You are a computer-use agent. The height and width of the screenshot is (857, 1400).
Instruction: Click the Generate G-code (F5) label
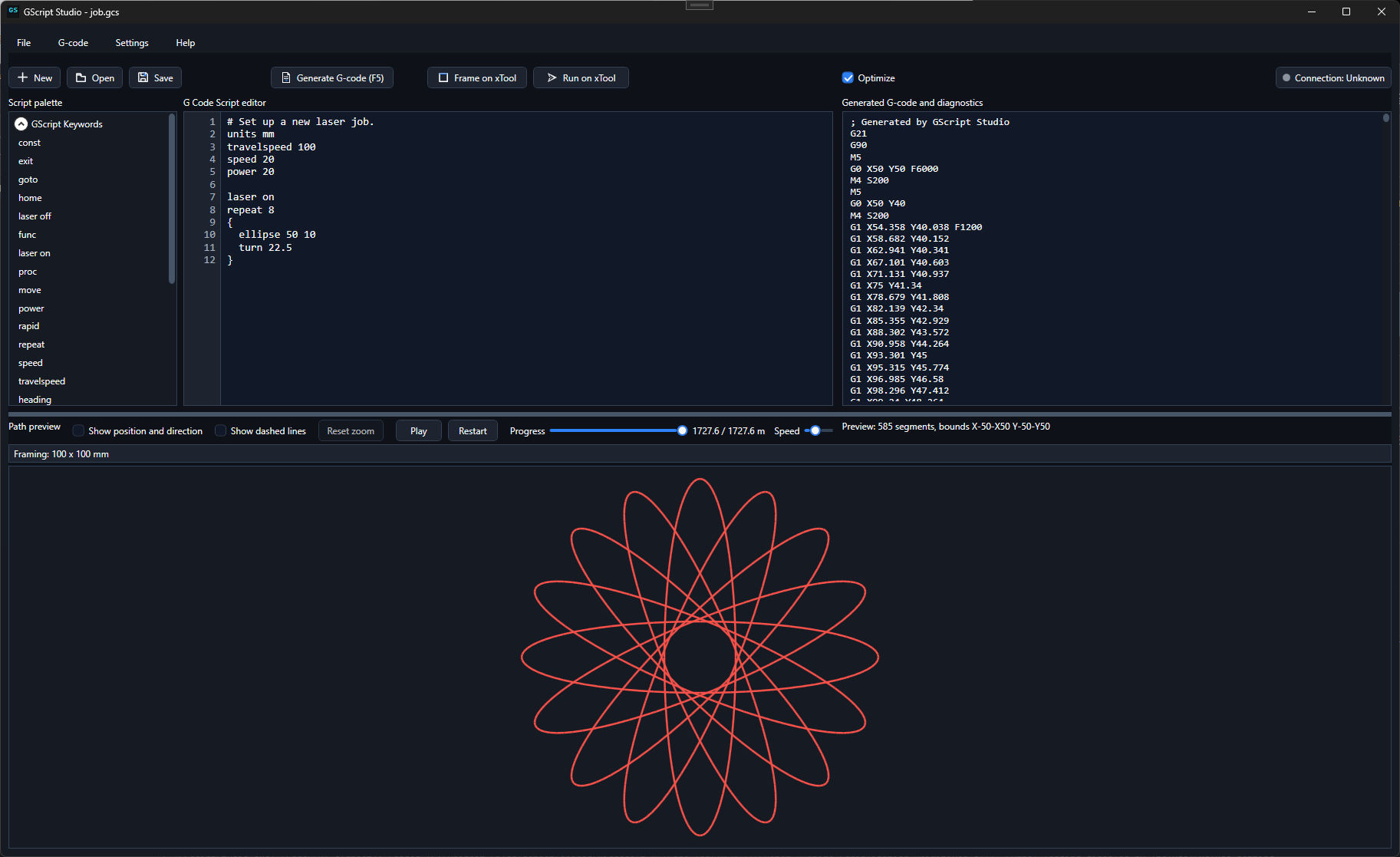click(x=340, y=77)
